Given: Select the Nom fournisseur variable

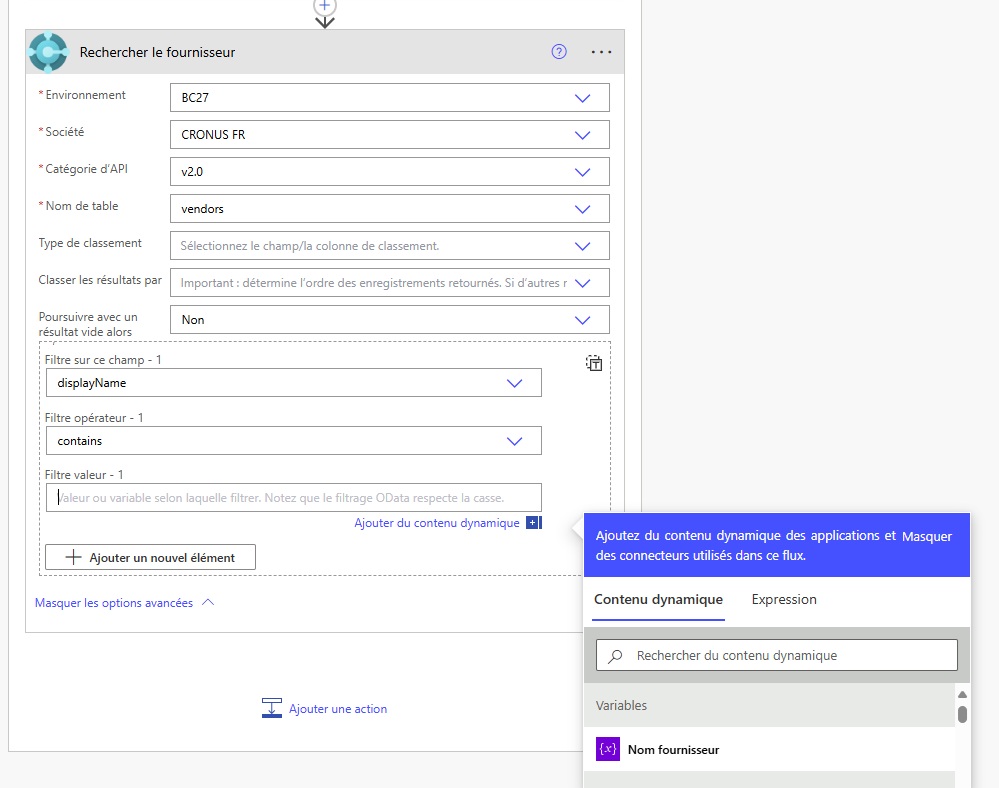Looking at the screenshot, I should coord(672,750).
